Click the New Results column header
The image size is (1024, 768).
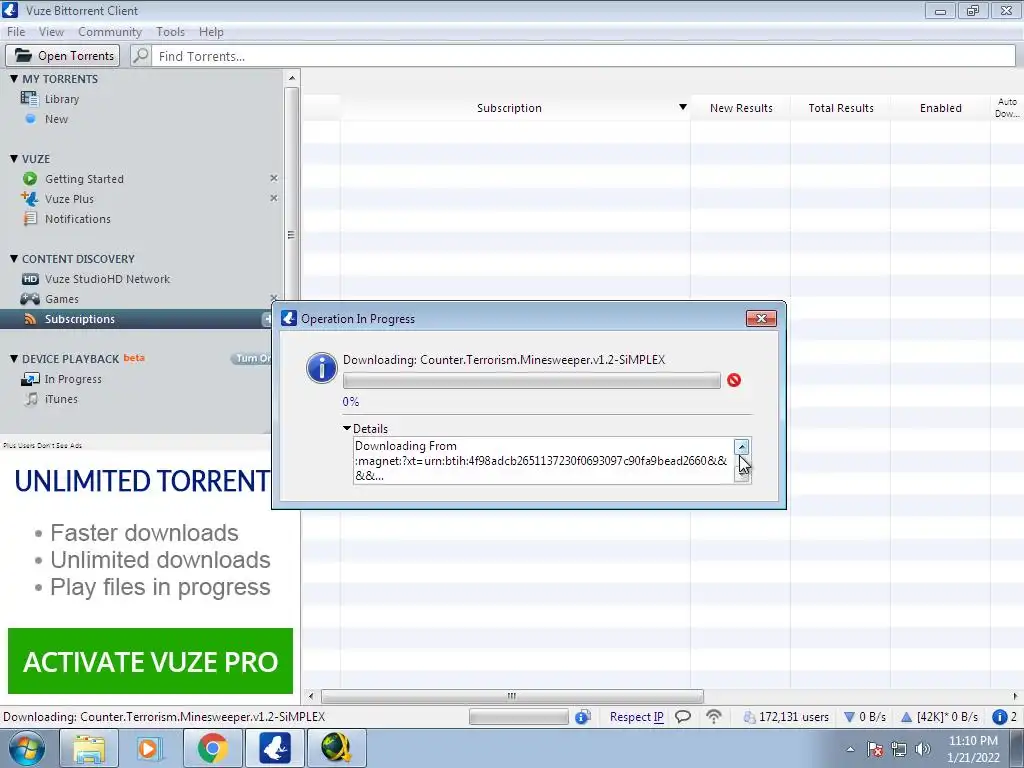741,108
